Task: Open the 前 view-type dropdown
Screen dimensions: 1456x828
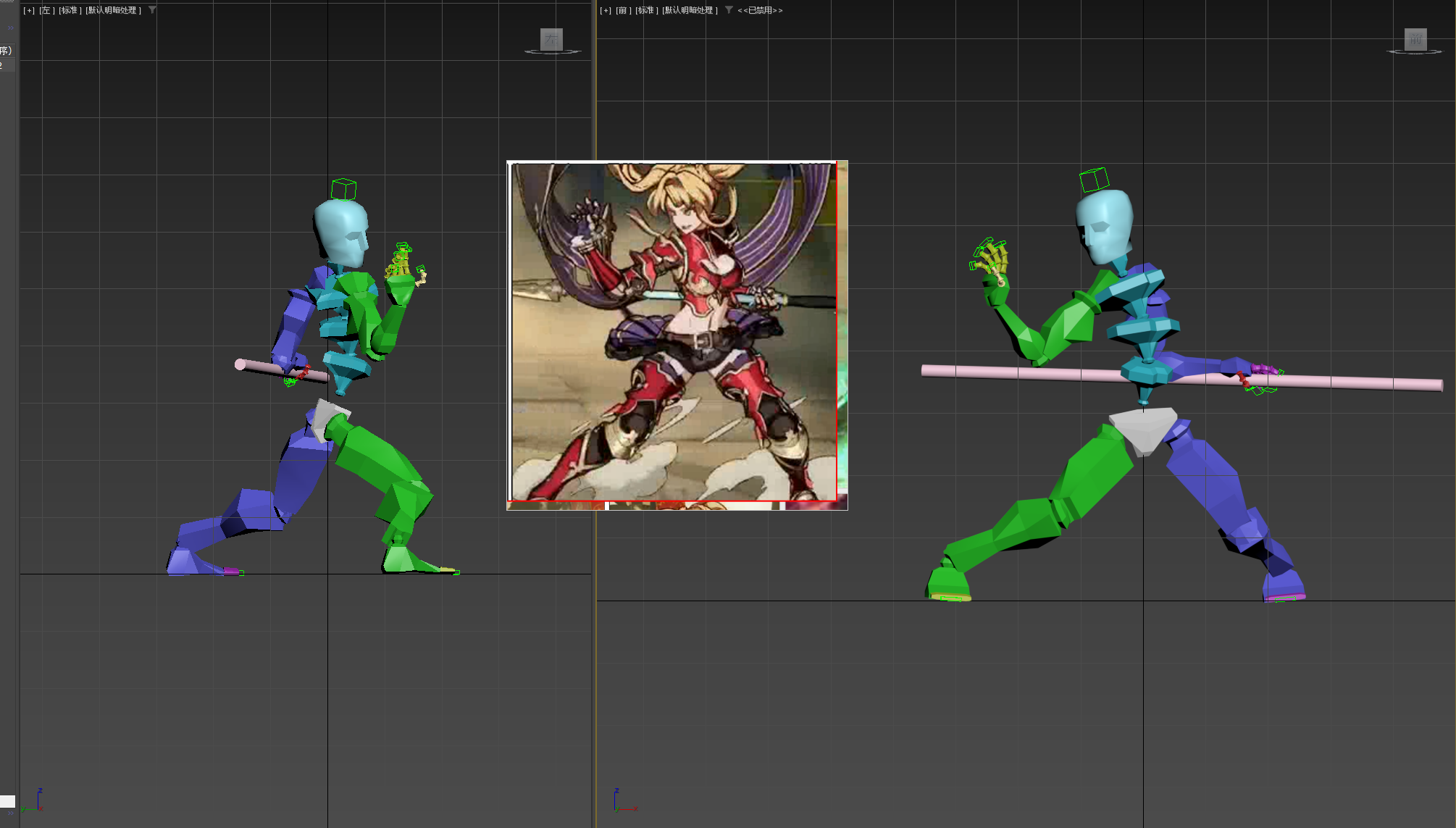Action: click(622, 11)
